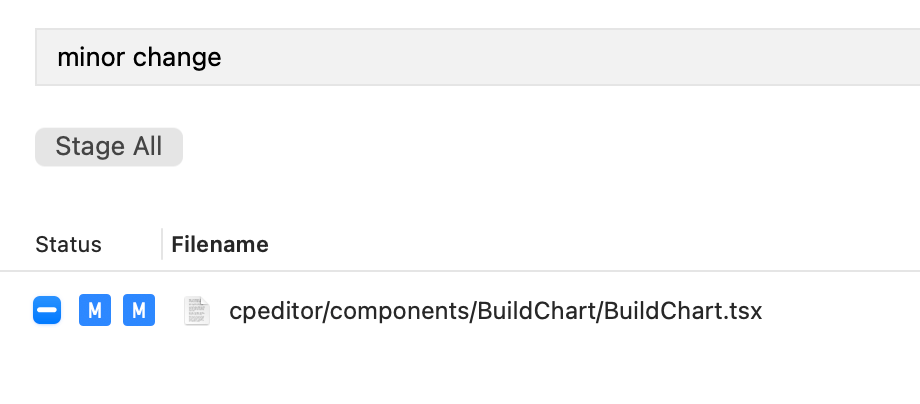Toggle the partially staged checkbox for BuildChart.tsx
The height and width of the screenshot is (404, 920).
(48, 311)
